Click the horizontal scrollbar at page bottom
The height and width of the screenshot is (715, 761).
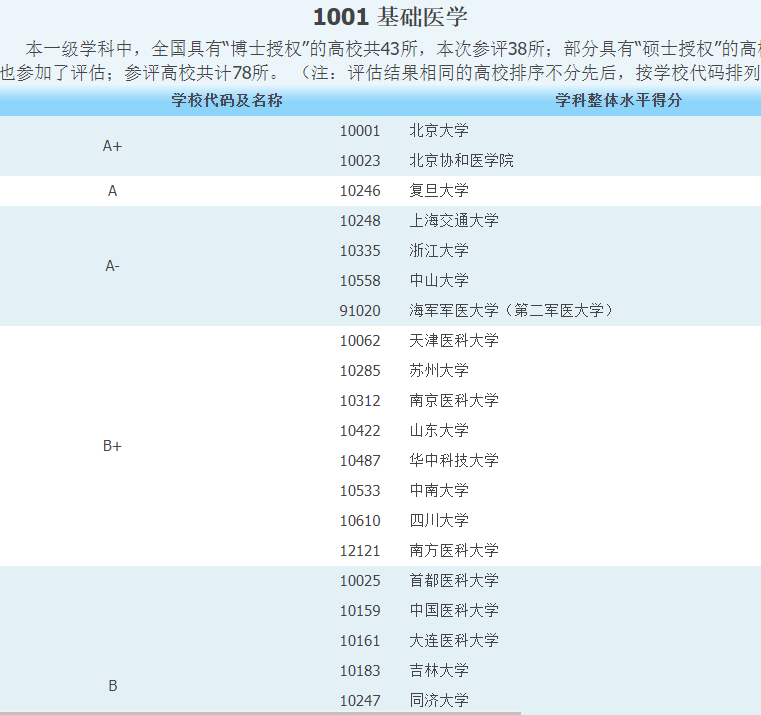click(260, 712)
